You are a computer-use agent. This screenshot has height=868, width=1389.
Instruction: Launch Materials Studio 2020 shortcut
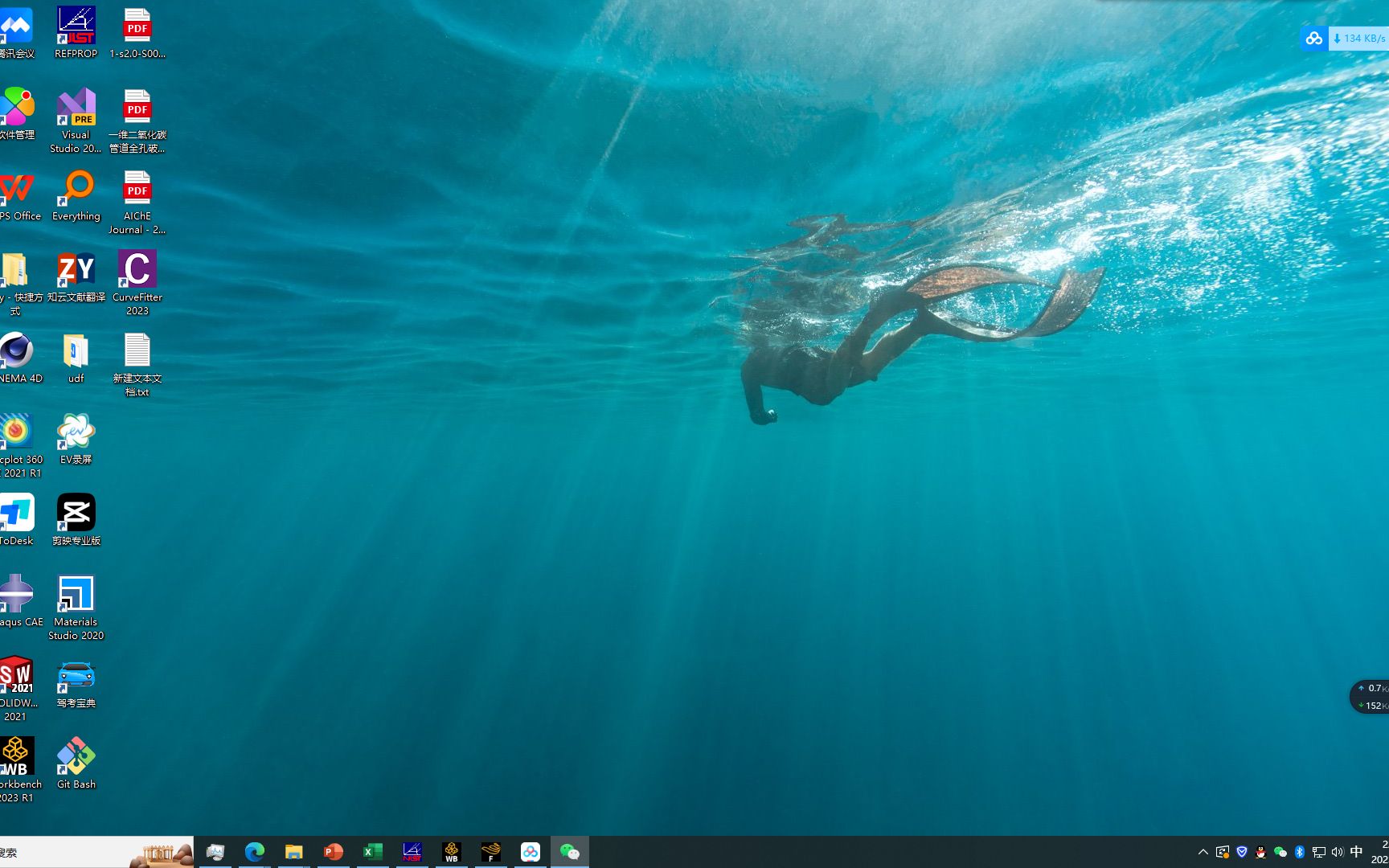pyautogui.click(x=76, y=608)
